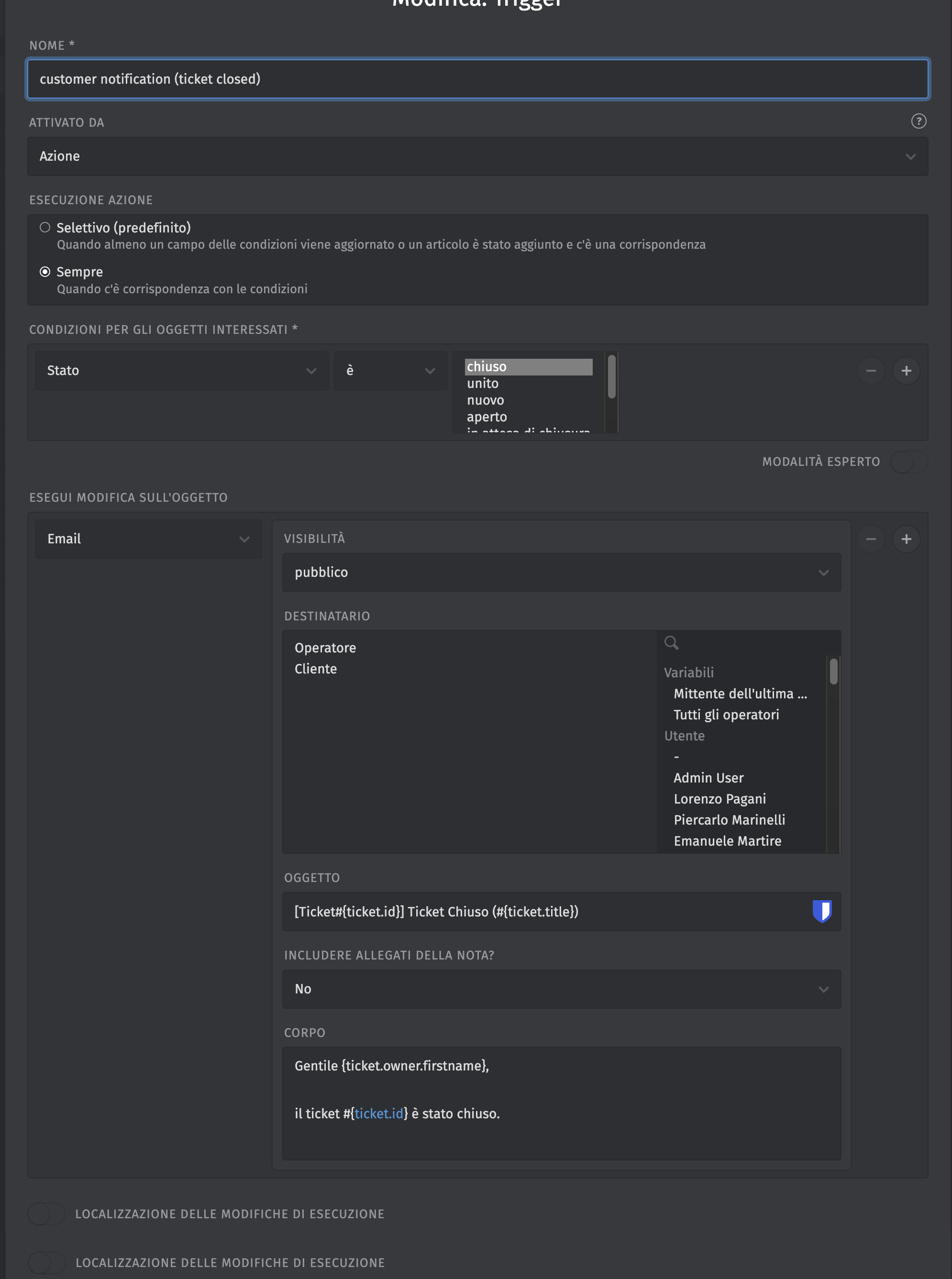
Task: Open the Stato attribute dropdown
Action: [181, 370]
